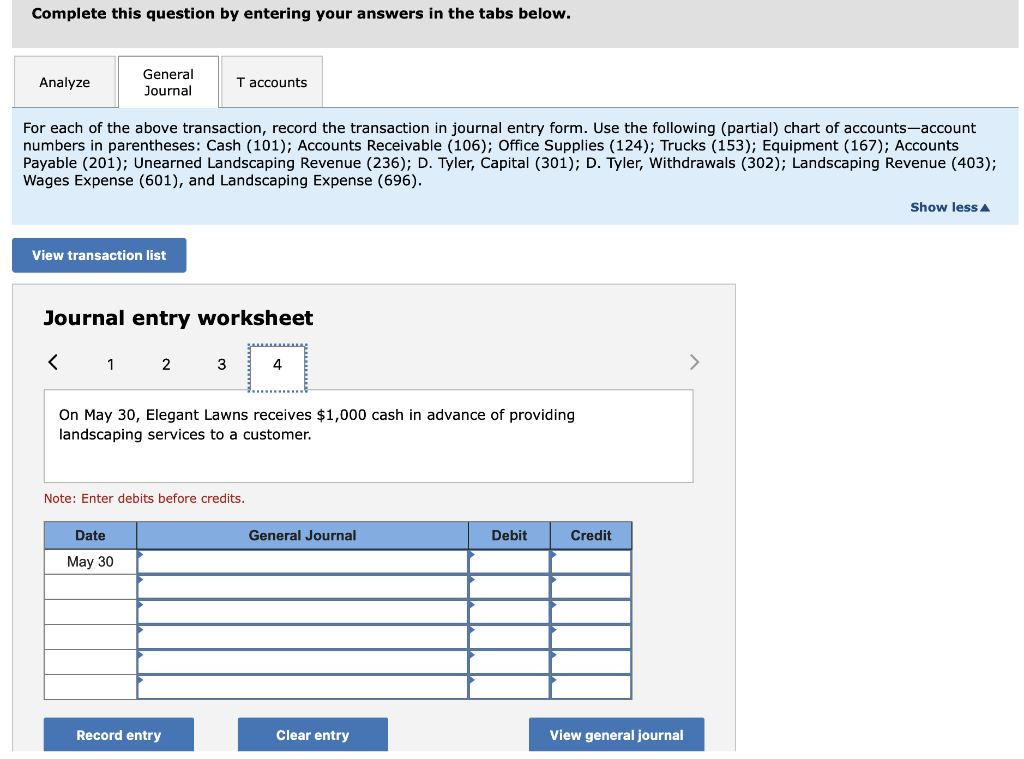The height and width of the screenshot is (759, 1024).
Task: Click the Record entry button
Action: 118,734
